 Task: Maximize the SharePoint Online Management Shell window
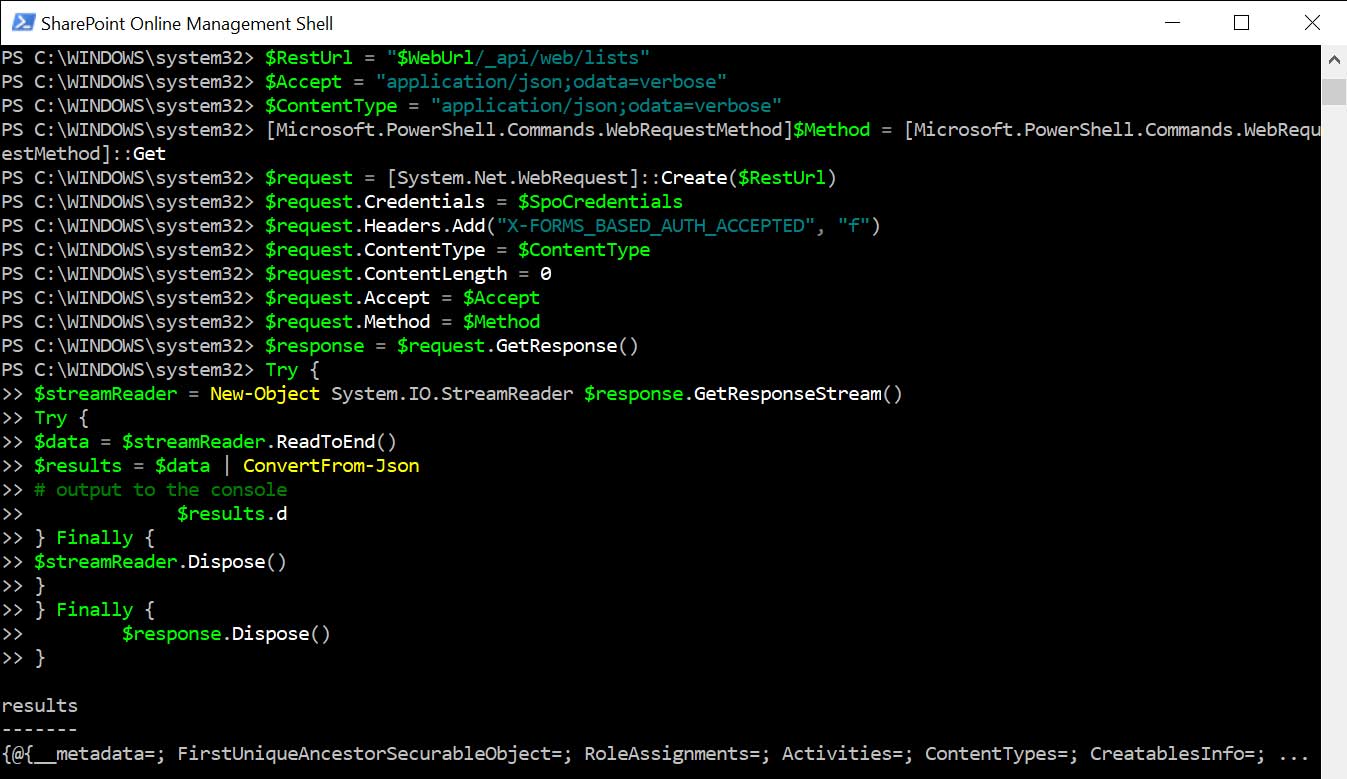[x=1242, y=22]
